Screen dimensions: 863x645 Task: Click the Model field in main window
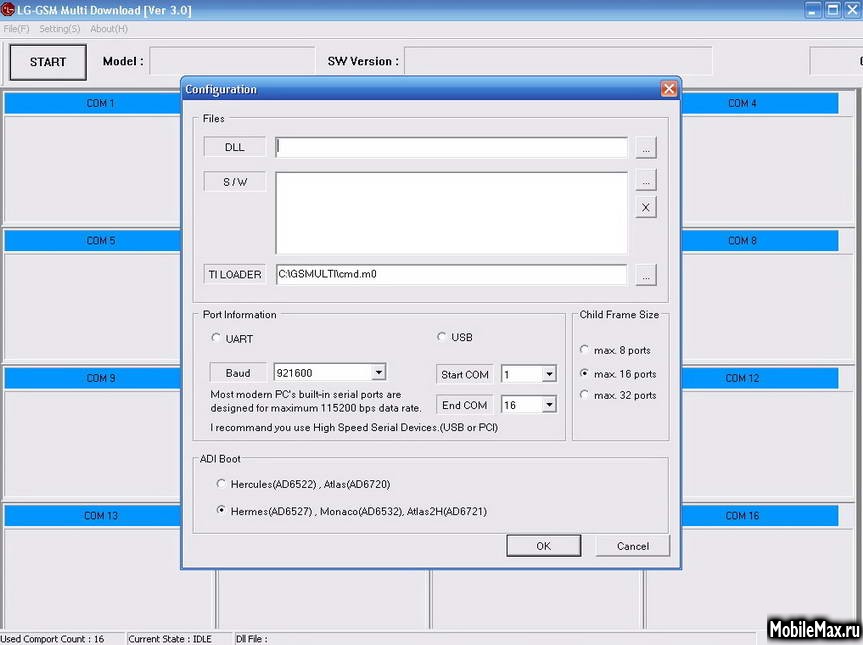tap(232, 61)
